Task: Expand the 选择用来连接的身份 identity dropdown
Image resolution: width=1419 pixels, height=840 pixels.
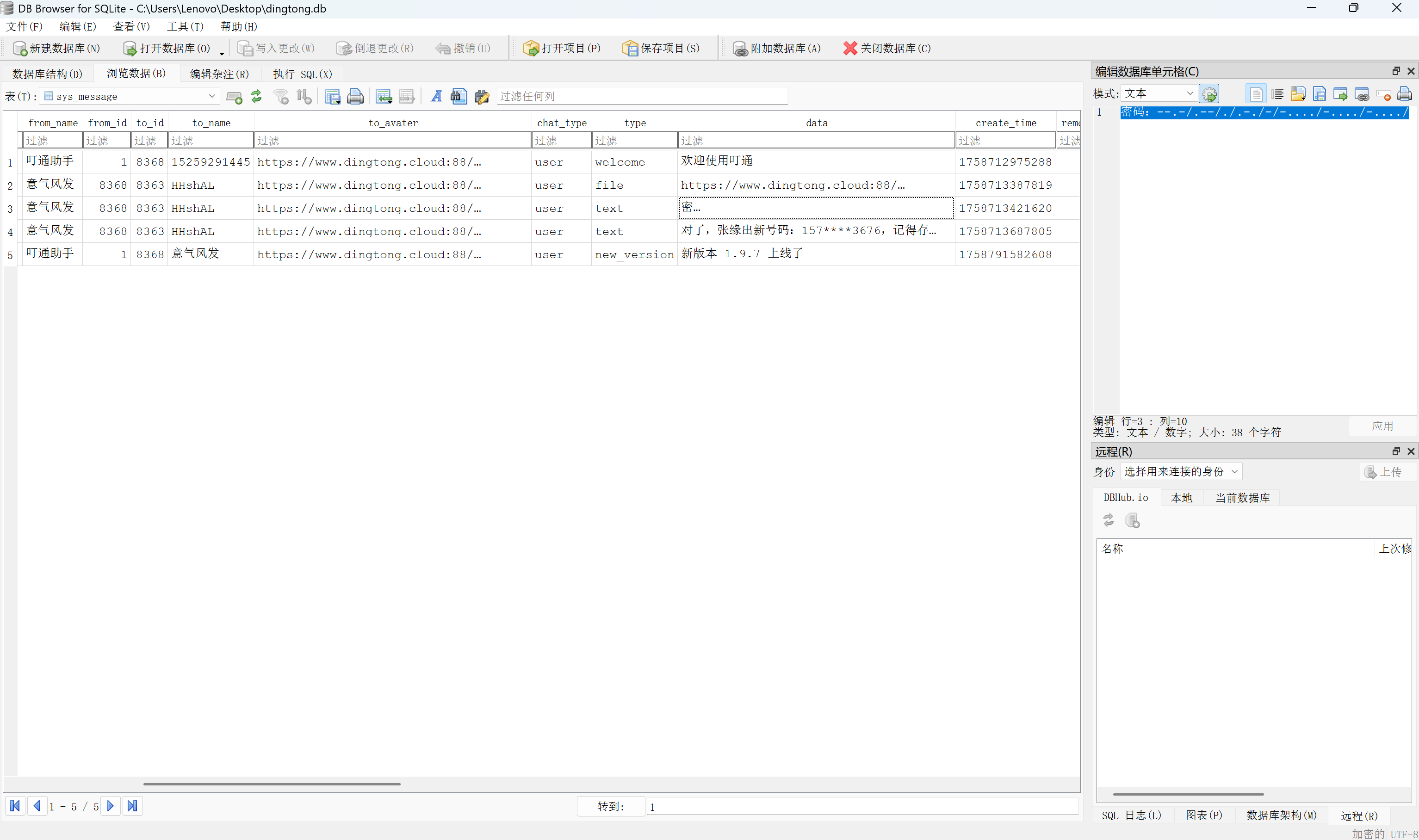Action: click(1181, 471)
